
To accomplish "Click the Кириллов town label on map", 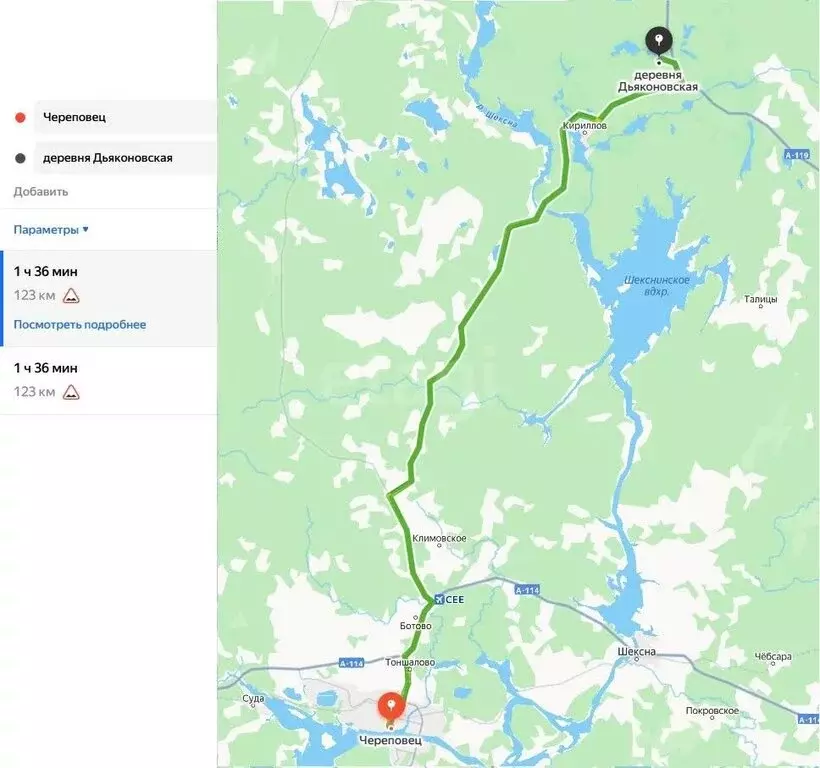I will [585, 125].
